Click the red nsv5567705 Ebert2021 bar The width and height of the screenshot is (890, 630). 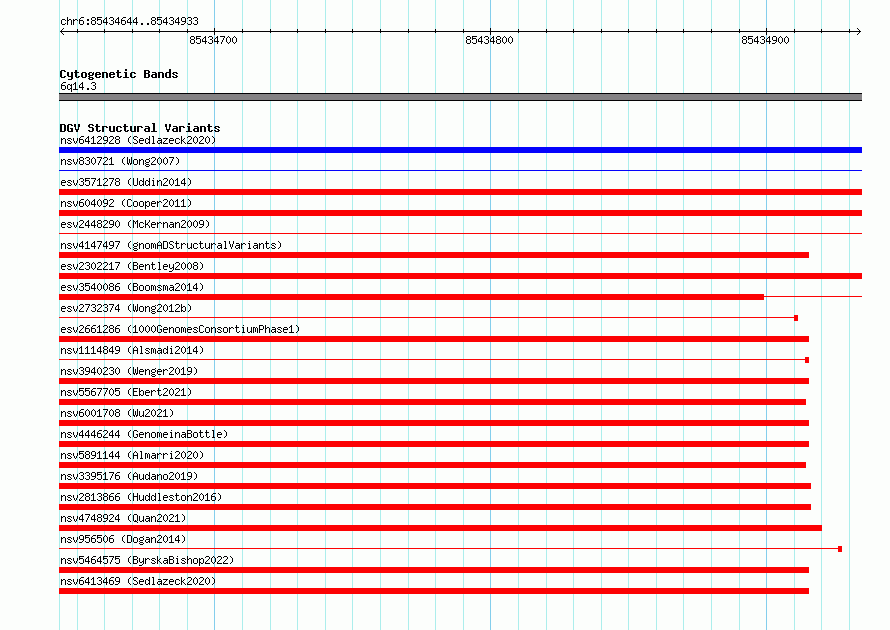[x=433, y=402]
